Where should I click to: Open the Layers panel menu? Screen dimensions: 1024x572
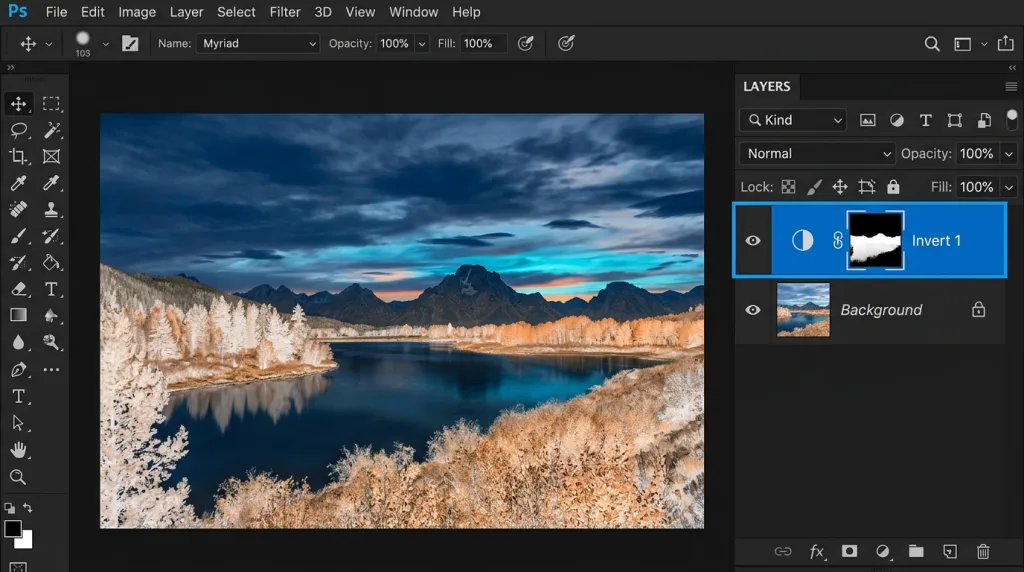[x=1011, y=86]
